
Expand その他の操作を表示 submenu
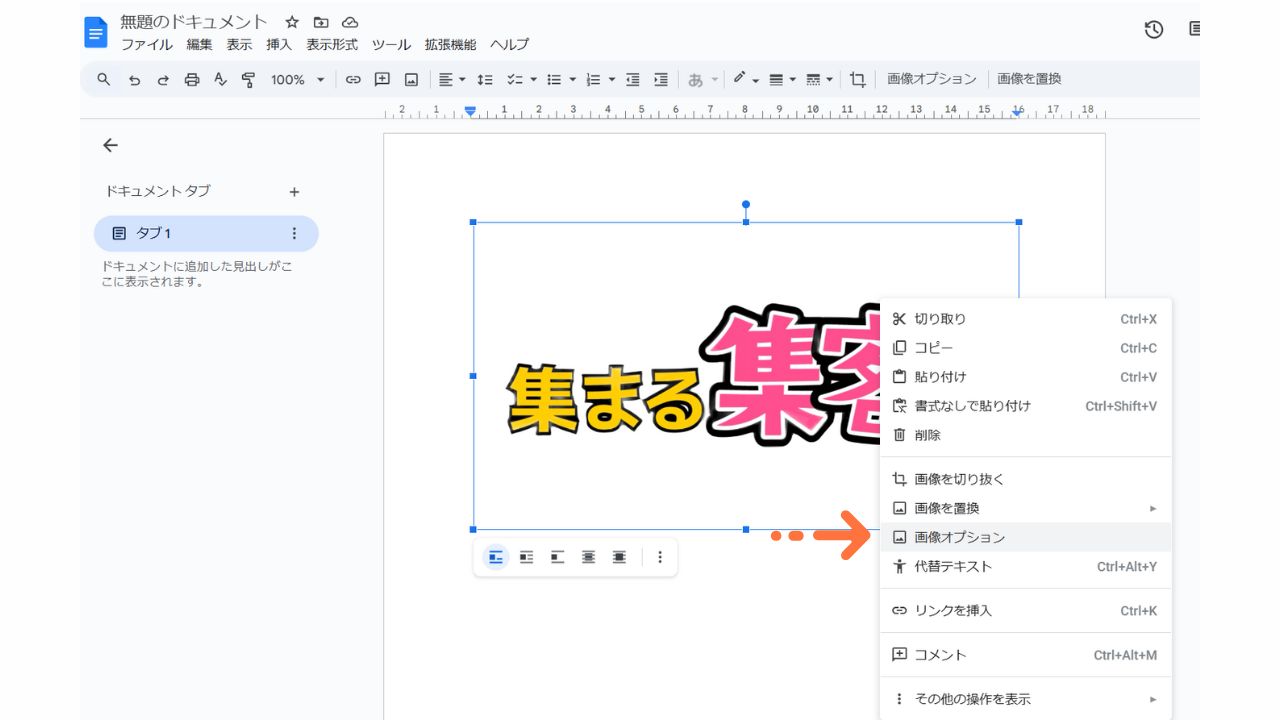pos(1024,699)
